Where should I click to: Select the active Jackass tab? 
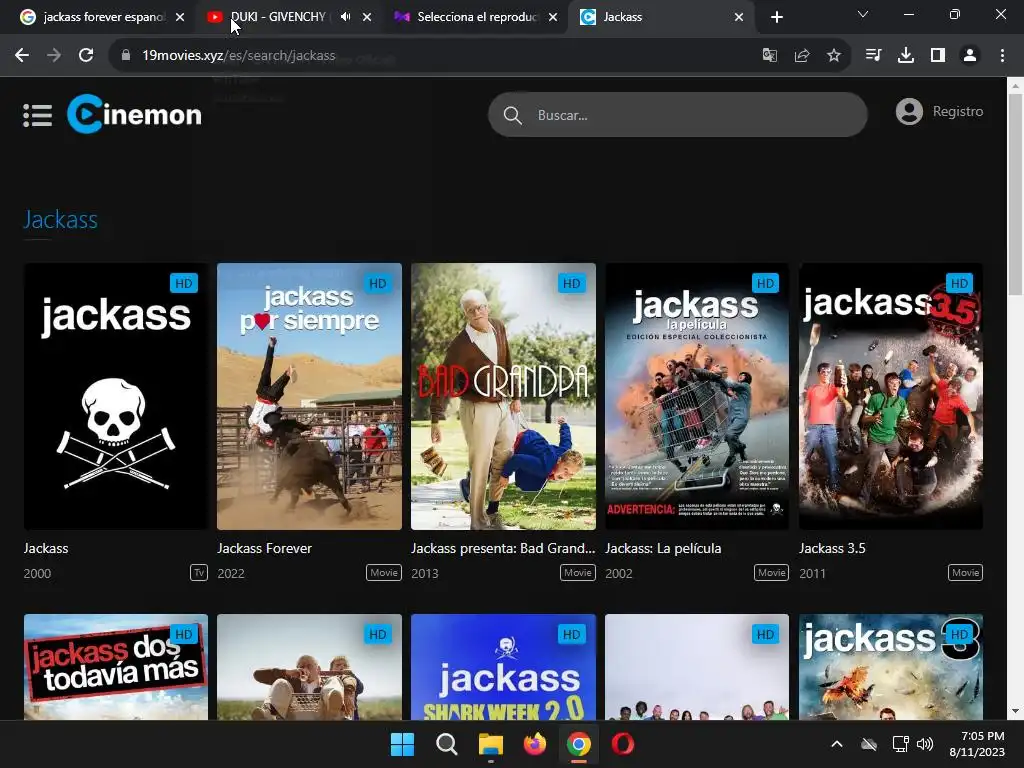pyautogui.click(x=663, y=17)
